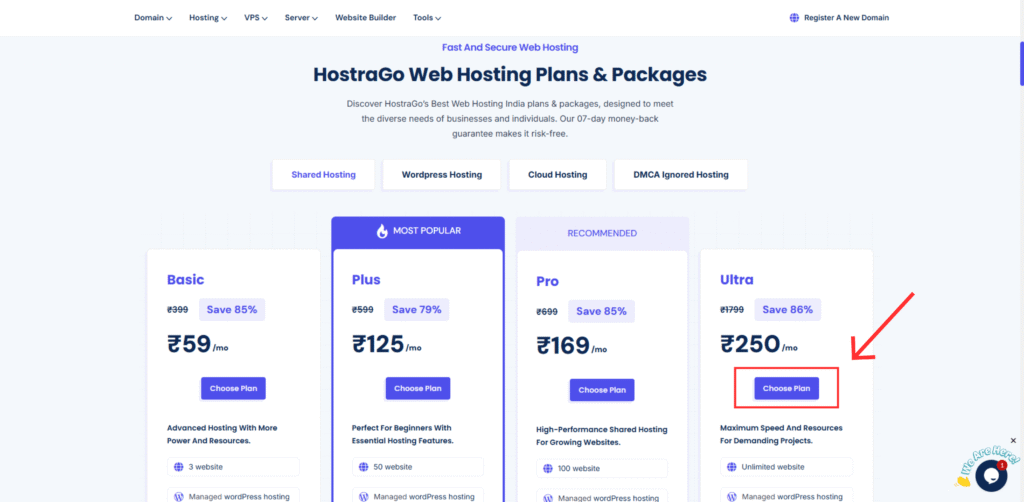
Task: Click globe icon next to 50 website
Action: point(364,467)
